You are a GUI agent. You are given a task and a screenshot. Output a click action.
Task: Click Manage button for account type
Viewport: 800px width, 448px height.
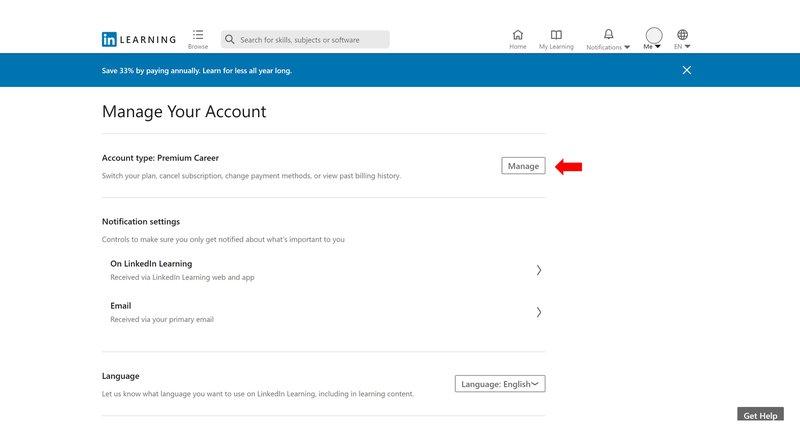[523, 166]
